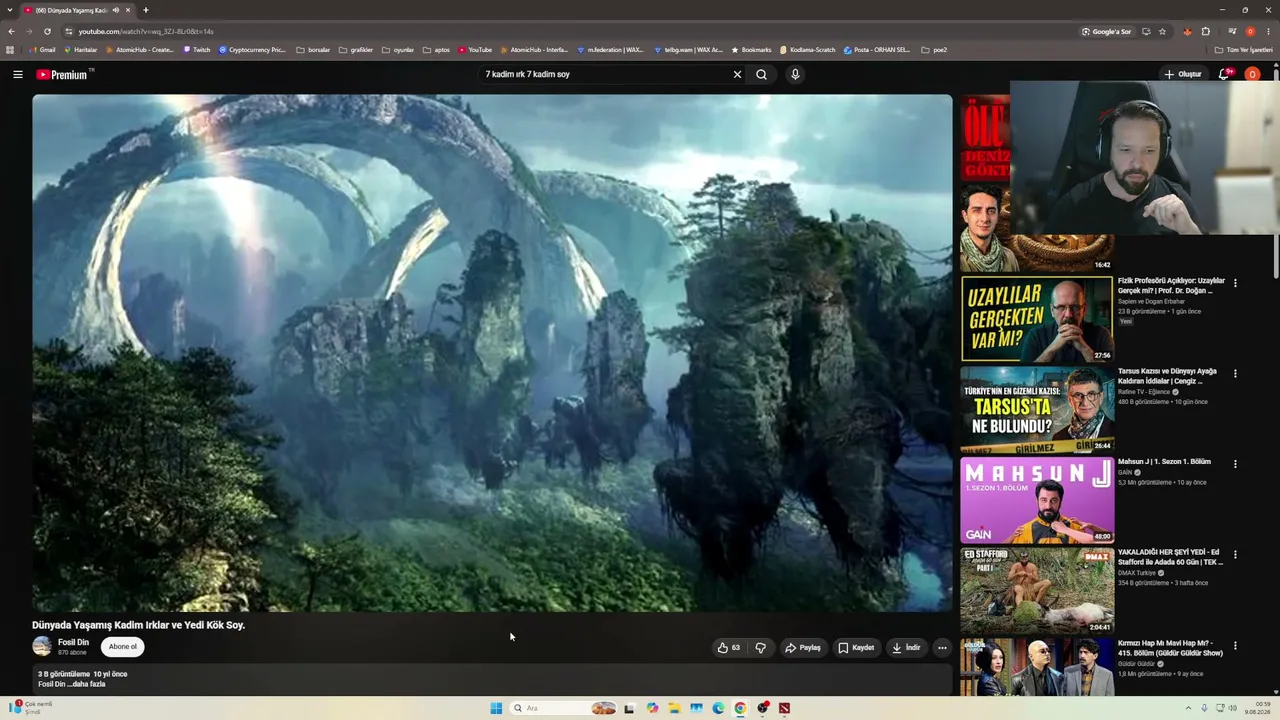Open YouTube notifications bell

[x=1224, y=74]
